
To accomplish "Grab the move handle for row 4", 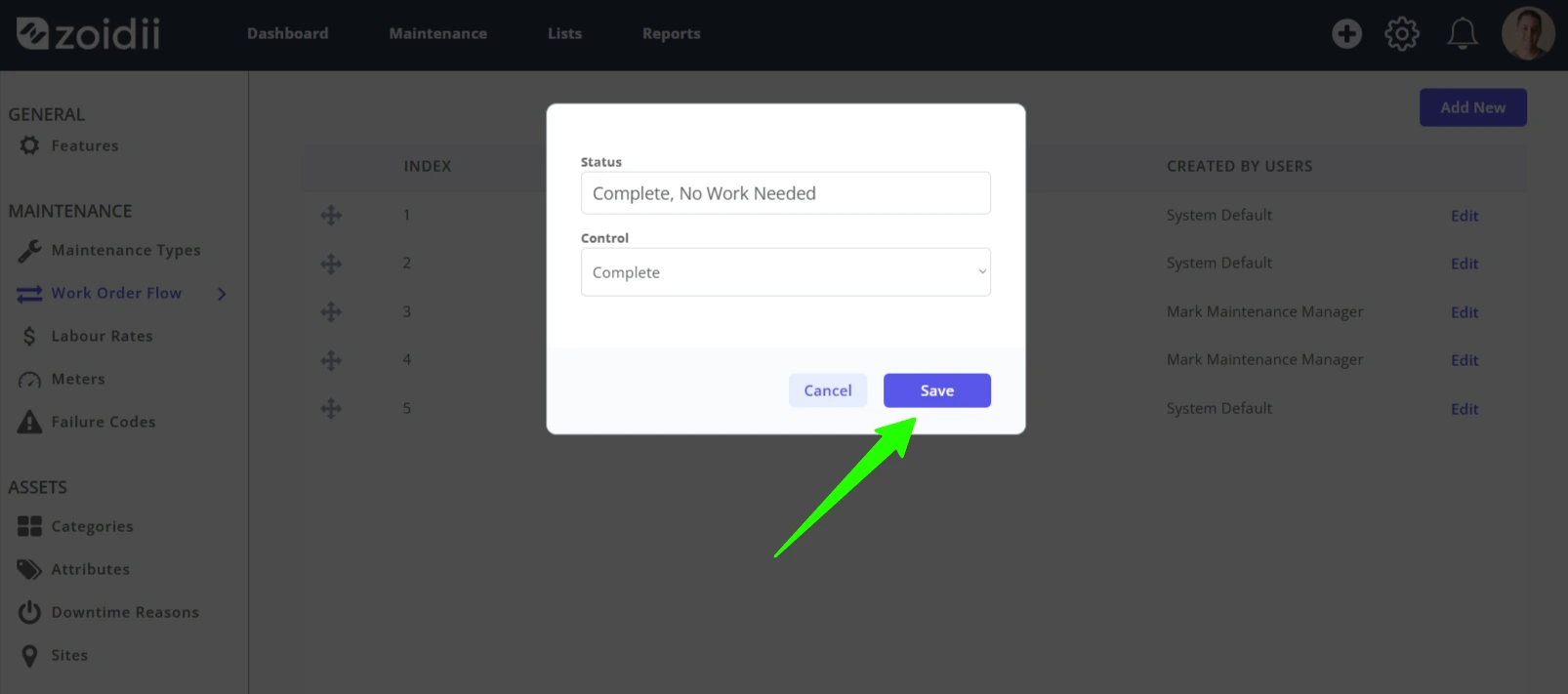I will (331, 360).
